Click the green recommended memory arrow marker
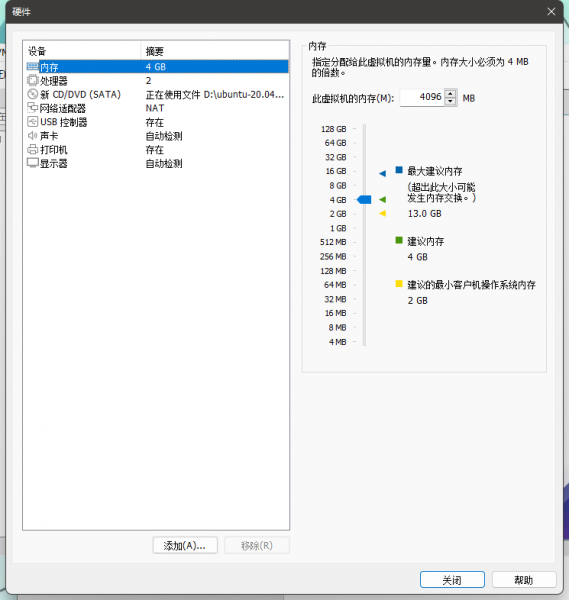The image size is (569, 600). point(382,199)
